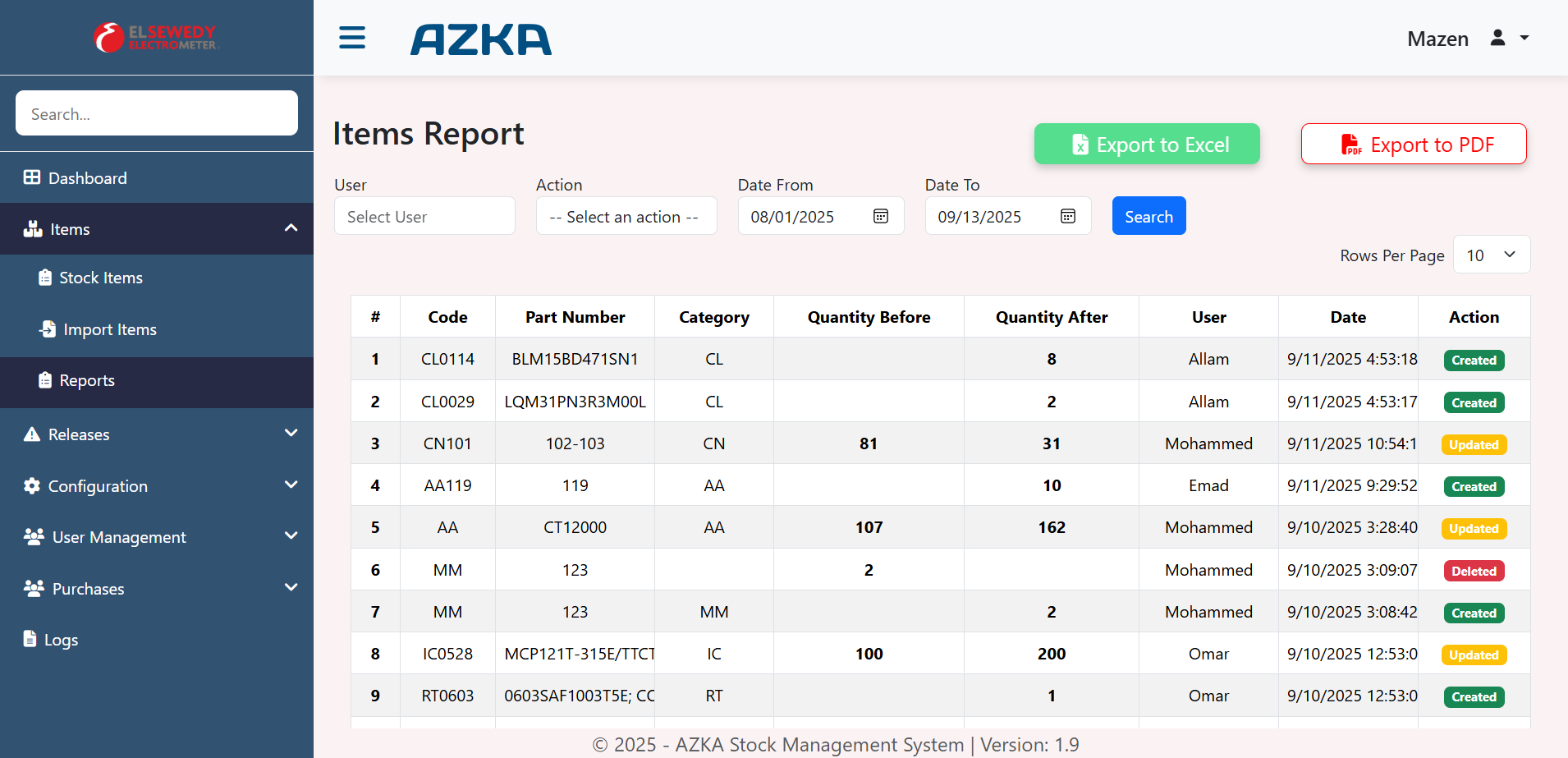Screen dimensions: 1568x758
Task: Click the Logs file icon
Action: (x=30, y=639)
